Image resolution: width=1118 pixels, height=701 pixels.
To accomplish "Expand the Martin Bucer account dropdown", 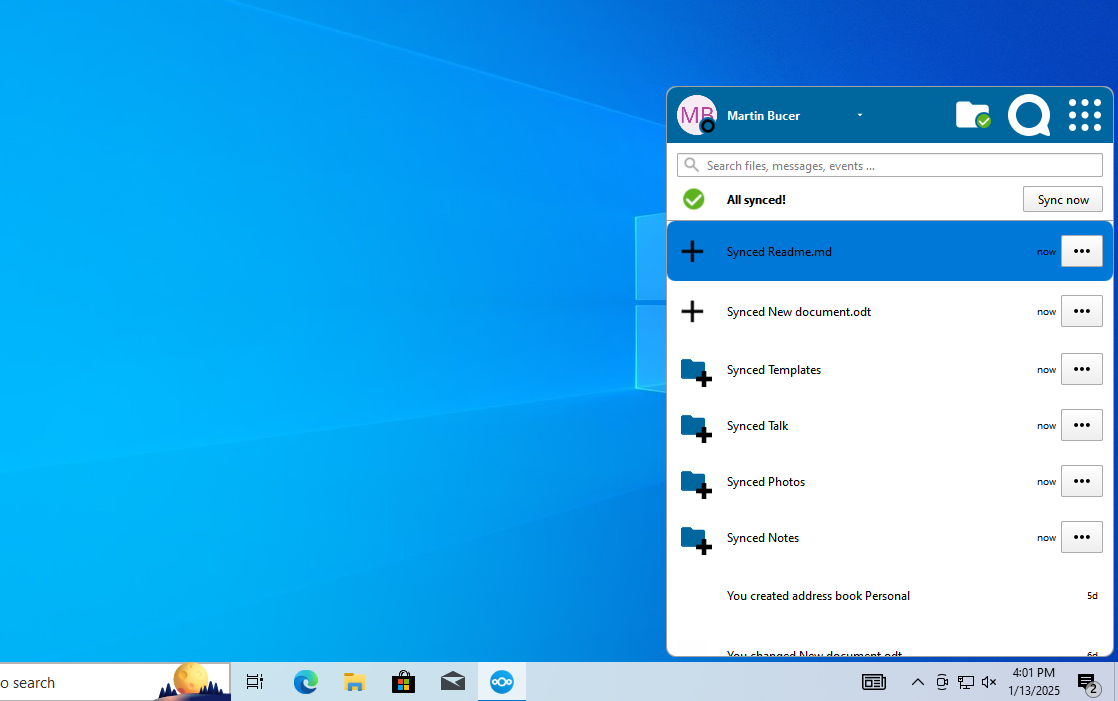I will pyautogui.click(x=859, y=116).
